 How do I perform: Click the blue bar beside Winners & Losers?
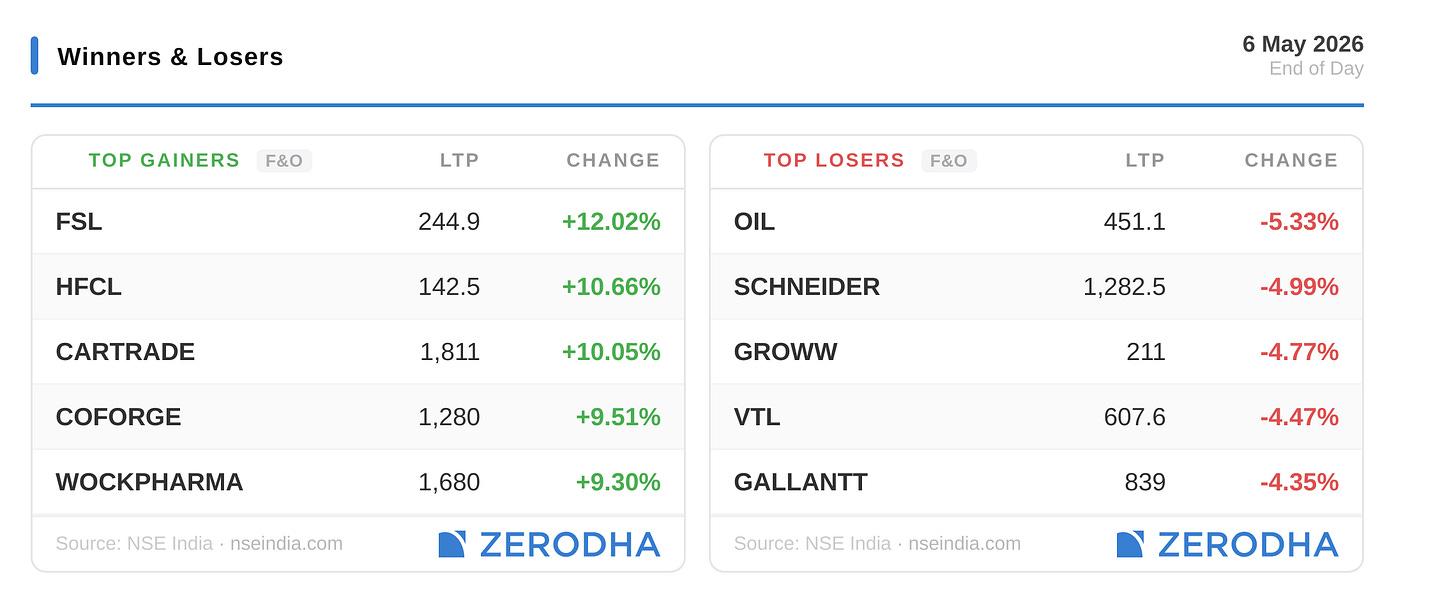[35, 56]
